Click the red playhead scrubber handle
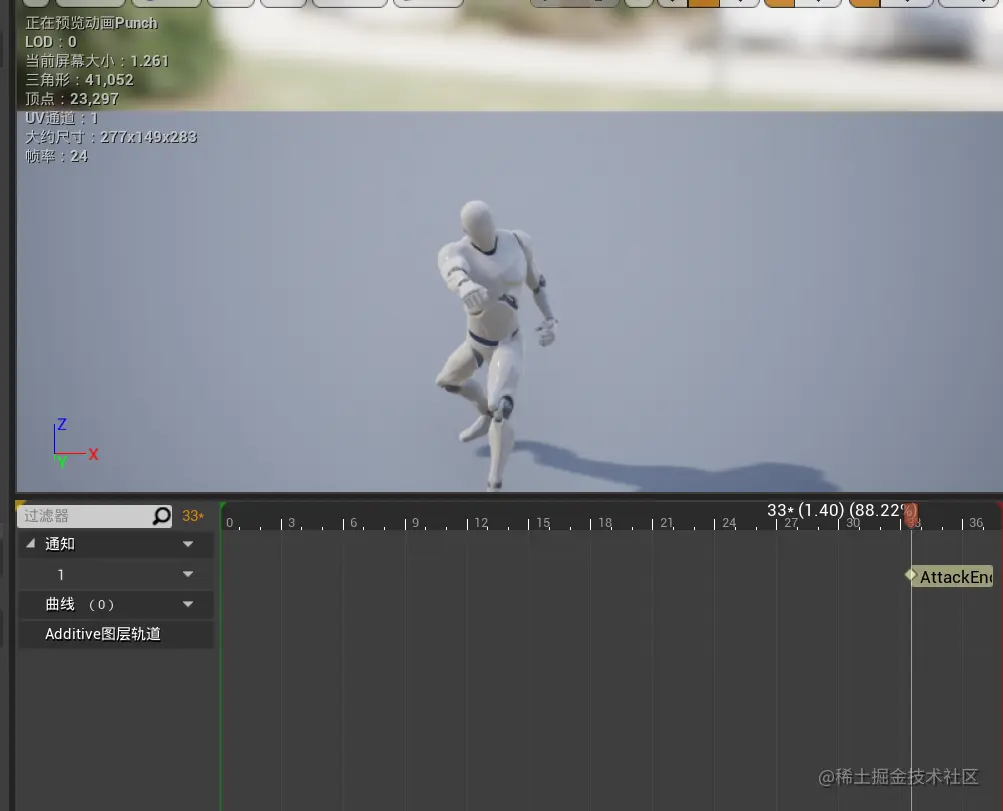Viewport: 1003px width, 811px height. 912,514
